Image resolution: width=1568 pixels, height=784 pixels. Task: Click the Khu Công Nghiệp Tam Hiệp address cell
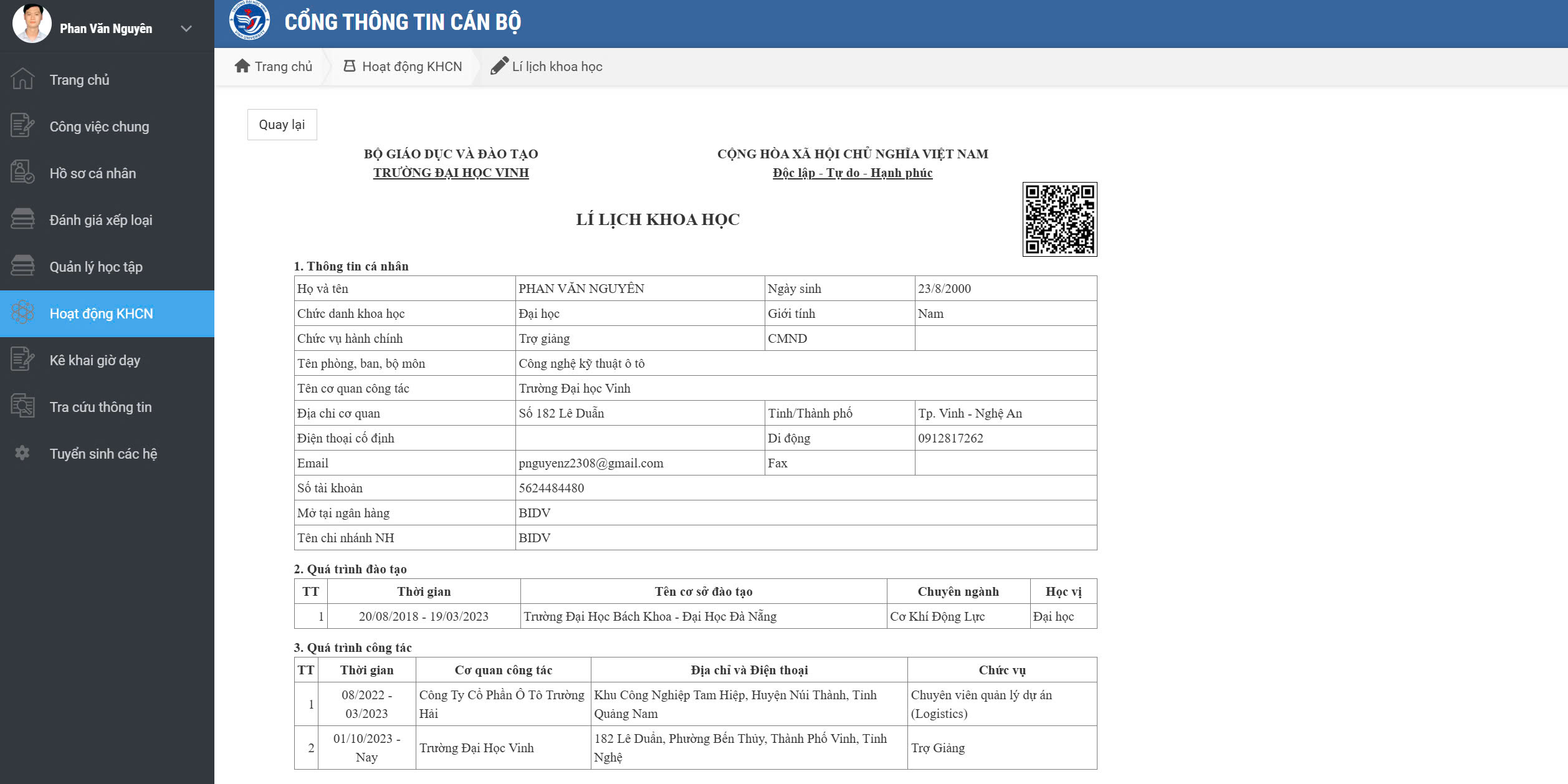click(749, 704)
